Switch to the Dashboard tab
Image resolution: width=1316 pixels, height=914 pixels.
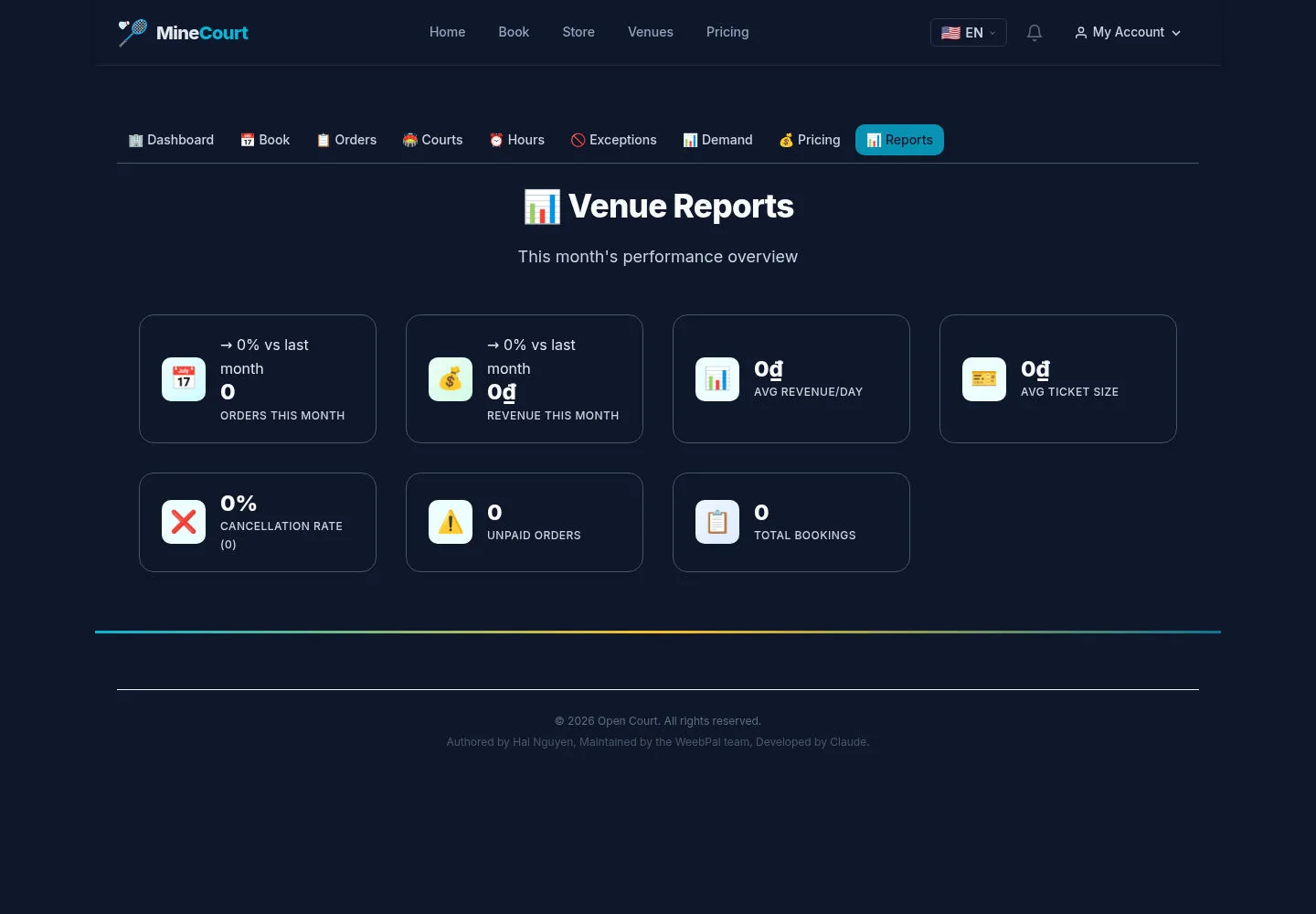[171, 140]
